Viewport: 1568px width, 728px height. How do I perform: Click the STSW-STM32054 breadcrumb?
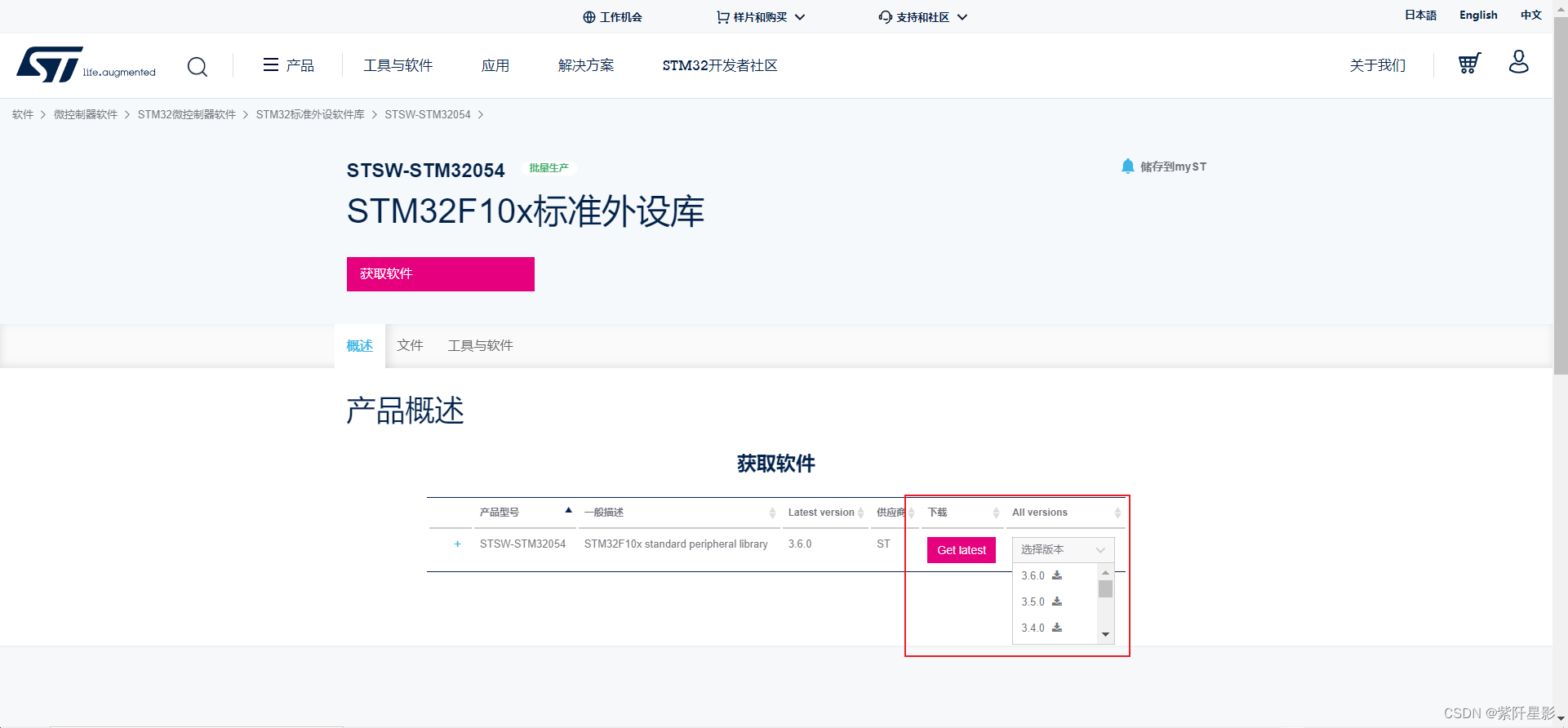[428, 114]
